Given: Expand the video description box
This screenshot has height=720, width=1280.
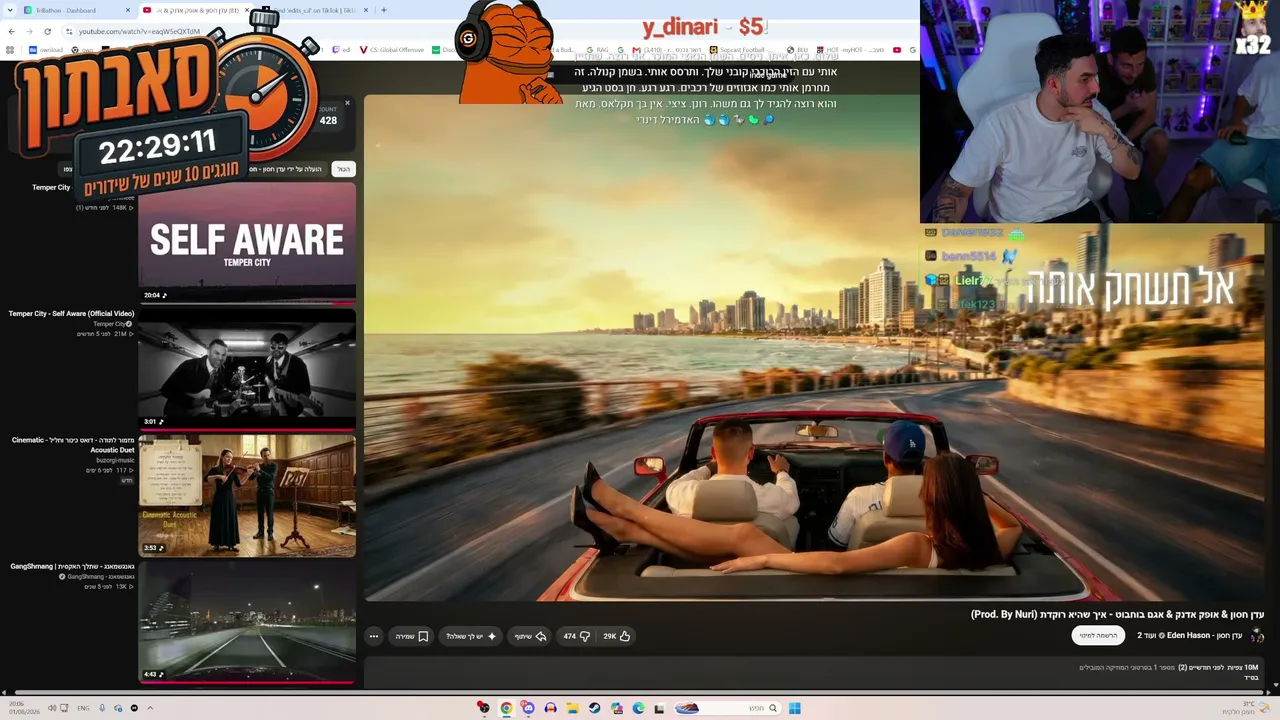Looking at the screenshot, I should pyautogui.click(x=814, y=673).
